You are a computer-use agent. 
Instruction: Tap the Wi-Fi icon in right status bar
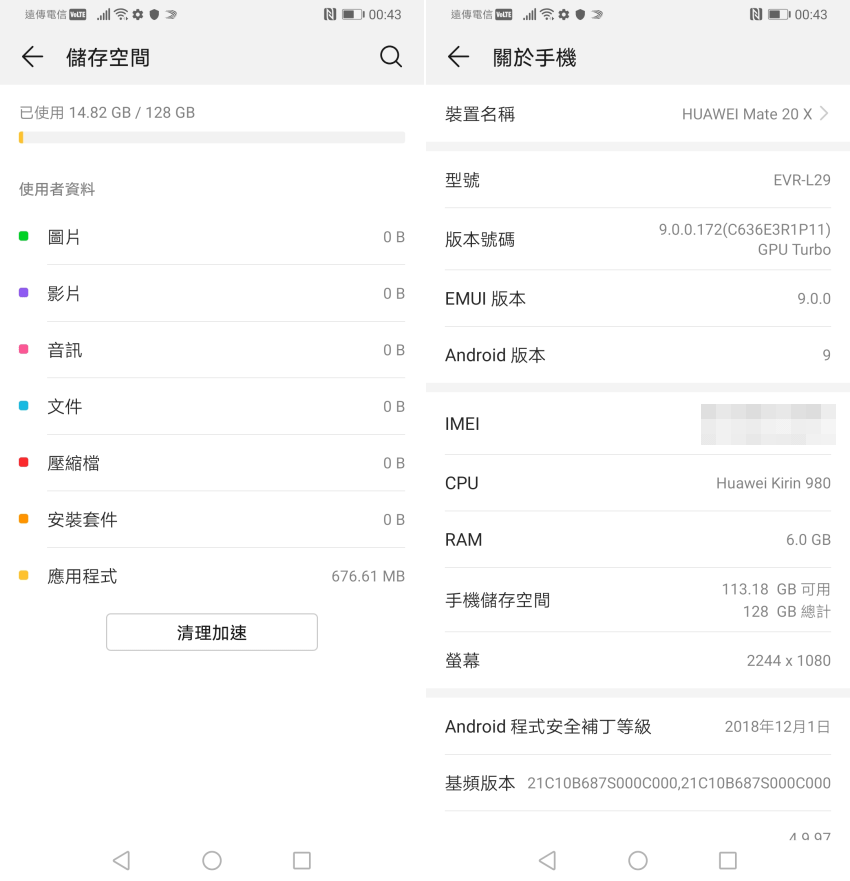[547, 15]
